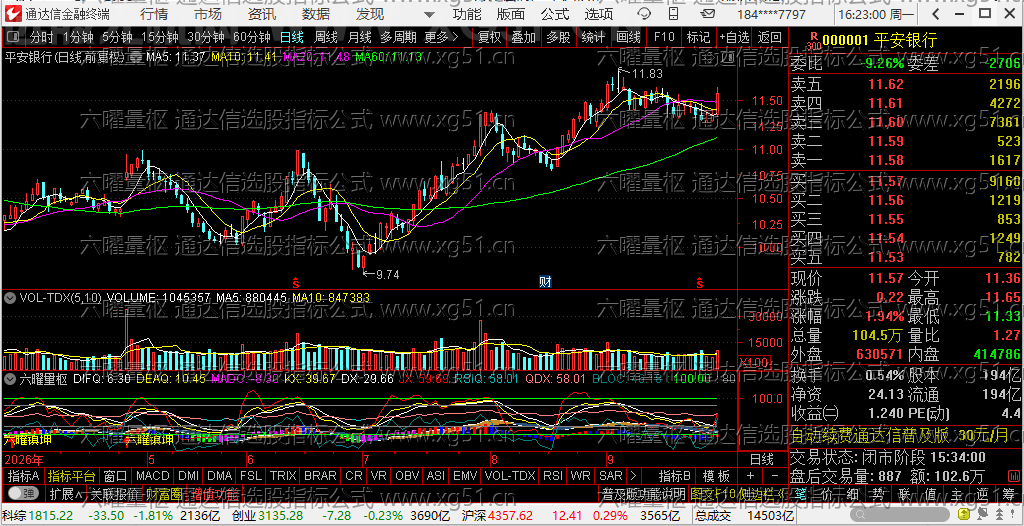Select the 月线 monthly period
The height and width of the screenshot is (526, 1024).
360,37
